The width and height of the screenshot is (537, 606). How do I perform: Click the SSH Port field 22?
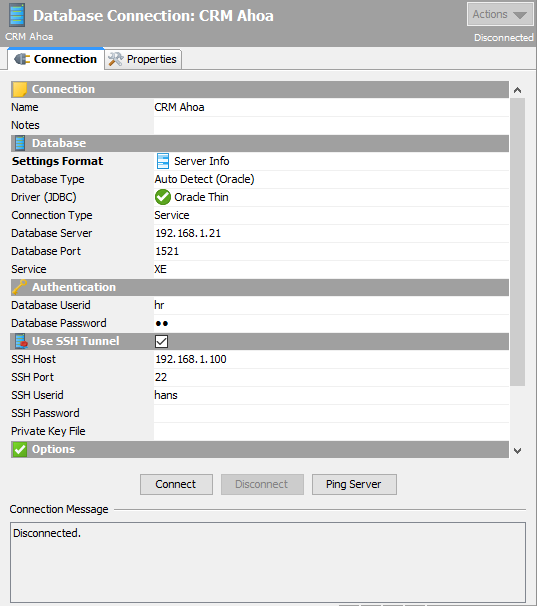[x=331, y=377]
